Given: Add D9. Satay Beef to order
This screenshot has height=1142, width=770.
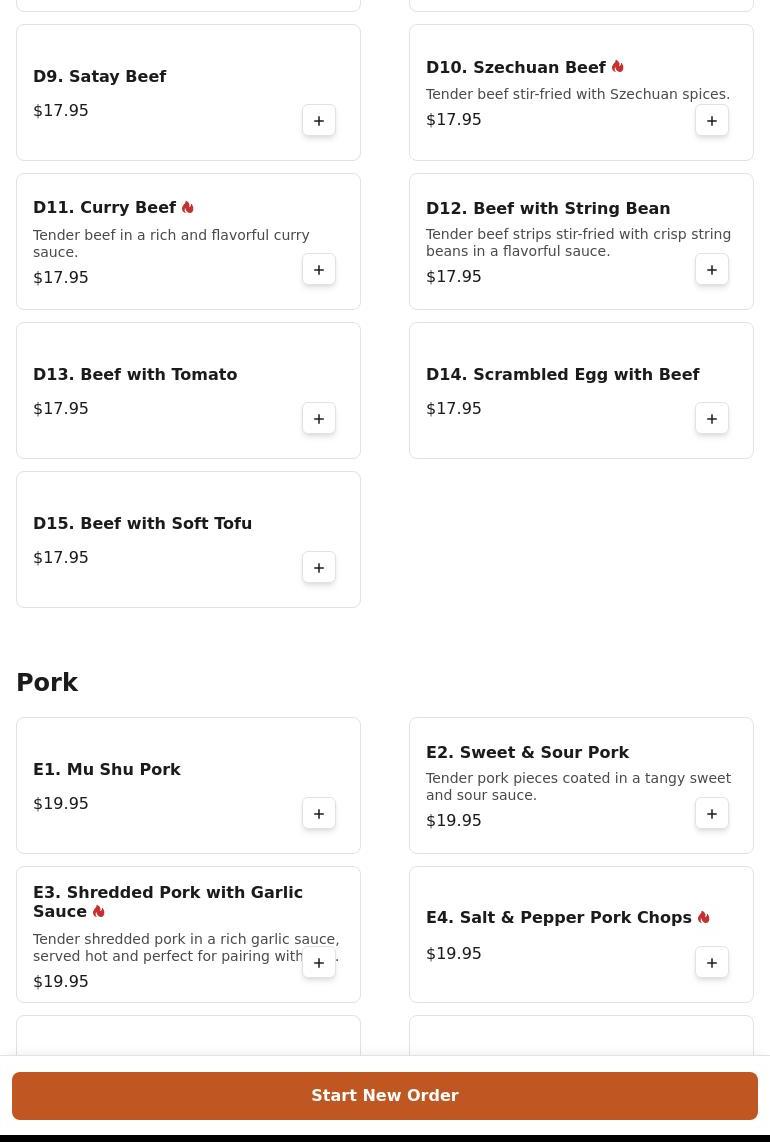Looking at the screenshot, I should click(319, 121).
